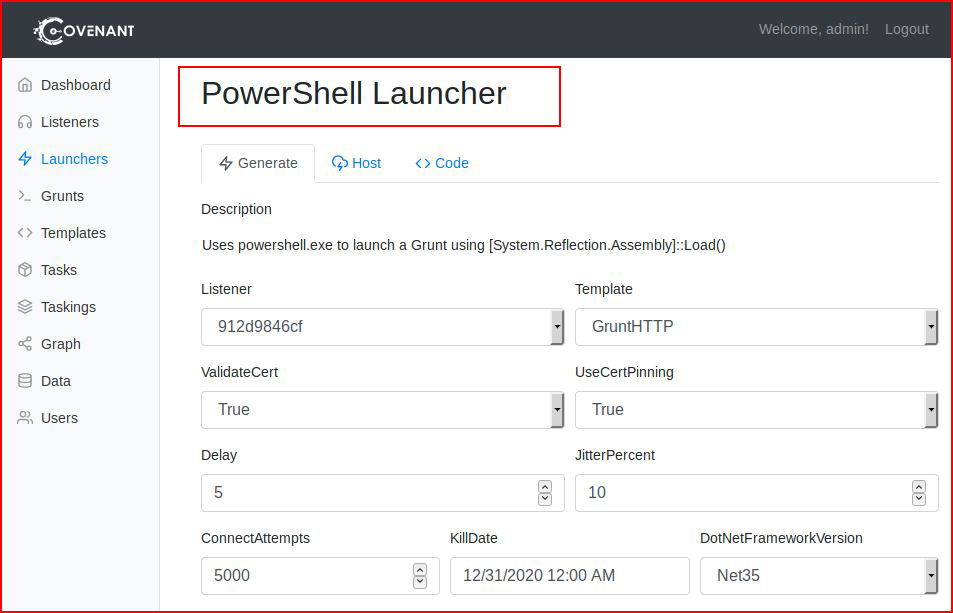Open the DotNetFrameworkVersion Net35 dropdown
Image resolution: width=953 pixels, height=613 pixels.
[819, 575]
